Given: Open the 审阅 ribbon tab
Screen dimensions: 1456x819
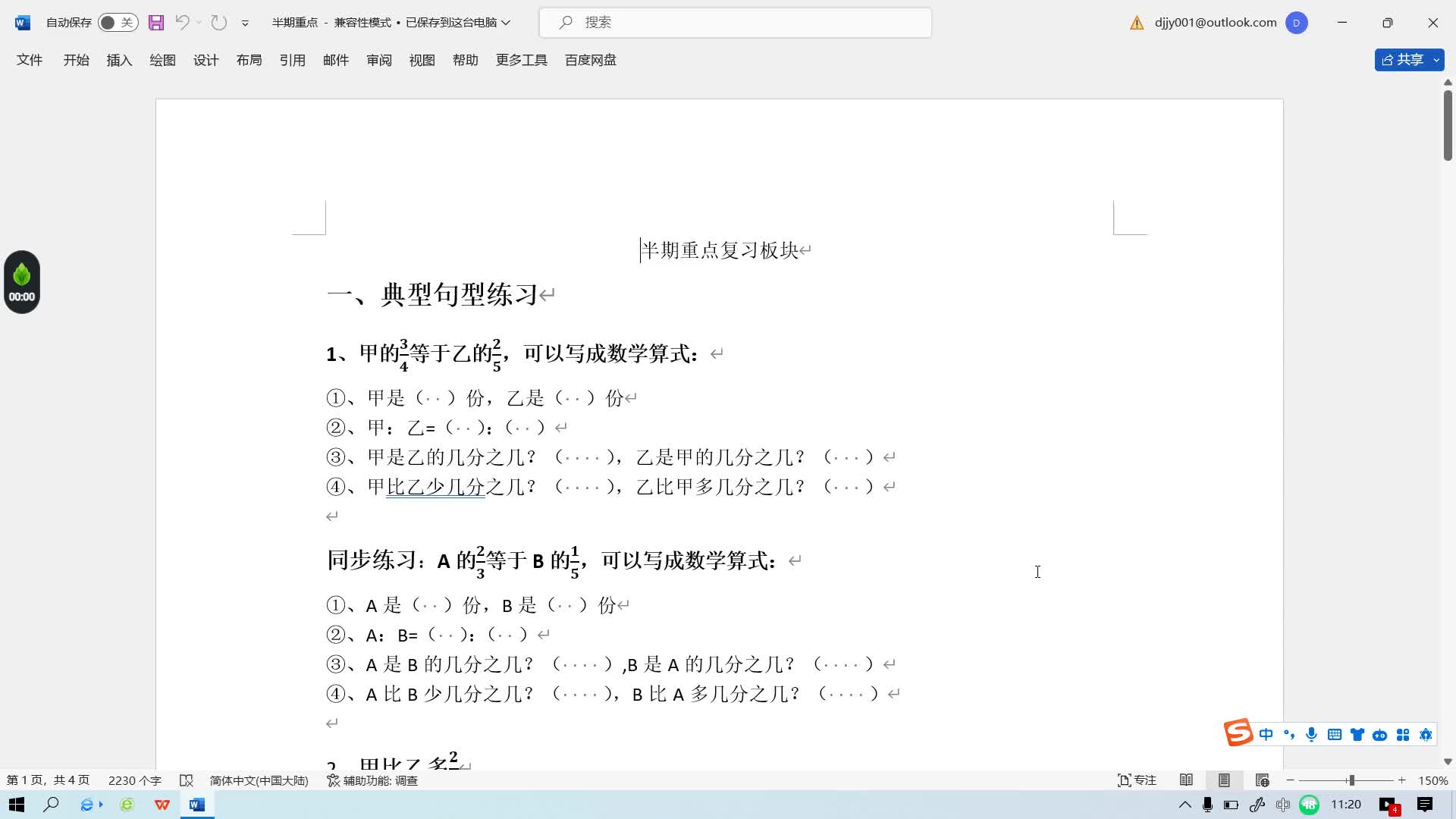Looking at the screenshot, I should (379, 60).
